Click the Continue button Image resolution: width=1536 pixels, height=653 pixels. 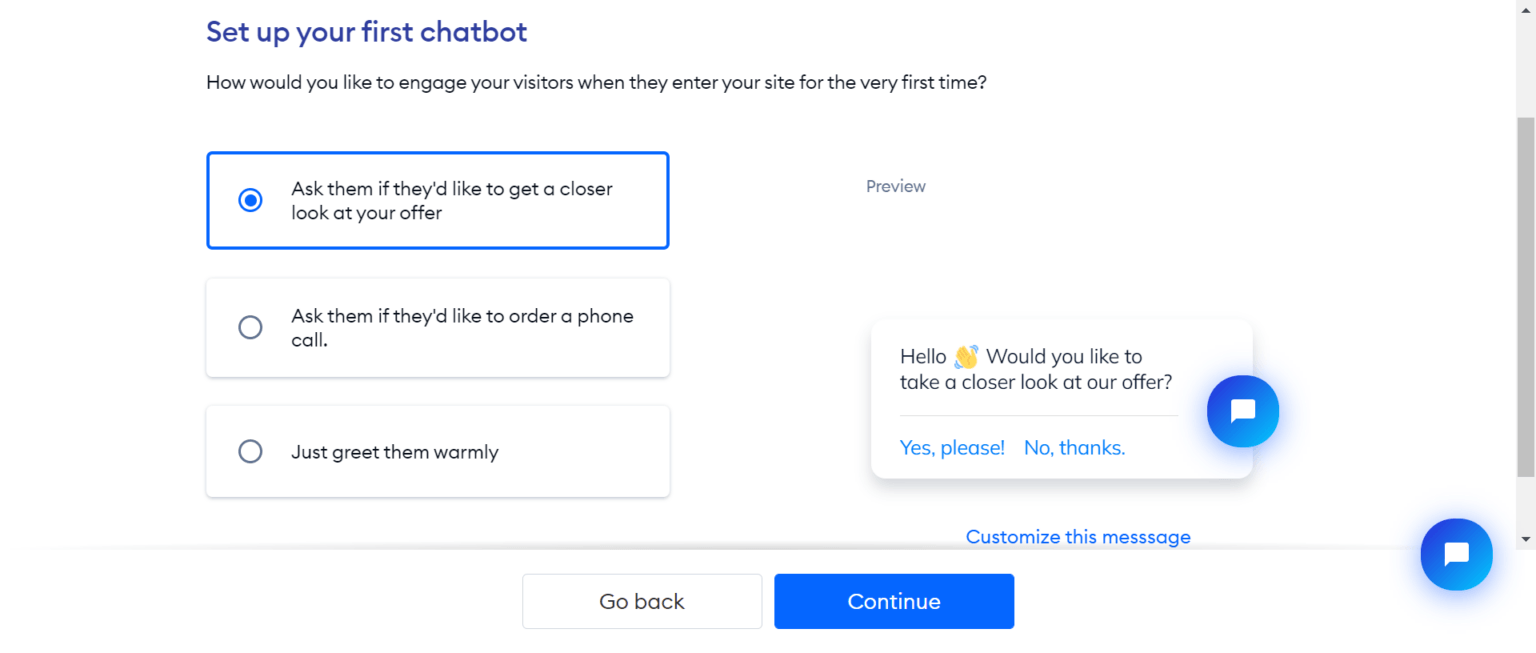[893, 601]
